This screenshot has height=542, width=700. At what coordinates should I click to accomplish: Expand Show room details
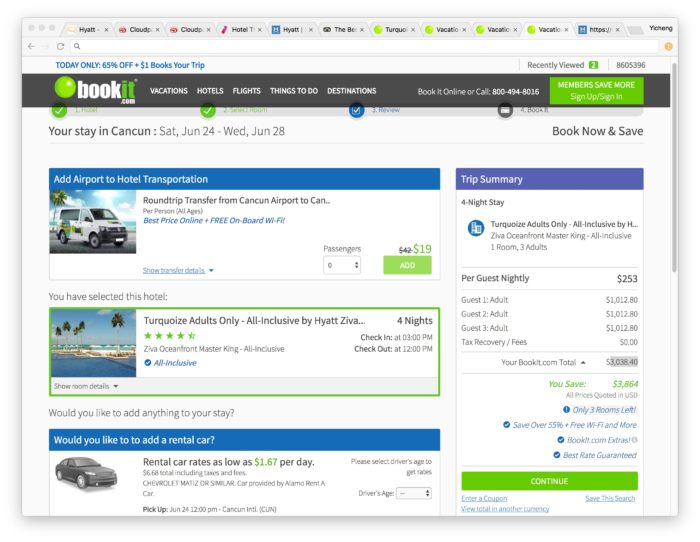point(86,386)
